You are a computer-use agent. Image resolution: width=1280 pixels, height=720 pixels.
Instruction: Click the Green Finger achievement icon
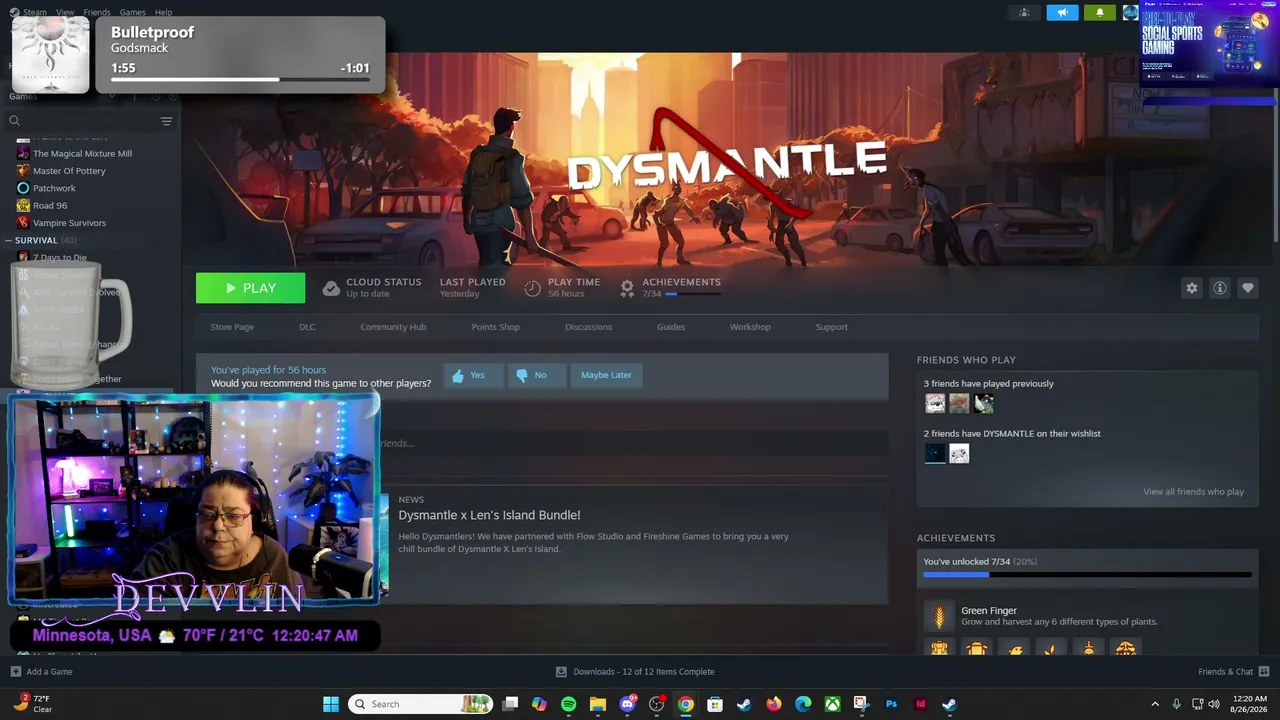tap(938, 616)
